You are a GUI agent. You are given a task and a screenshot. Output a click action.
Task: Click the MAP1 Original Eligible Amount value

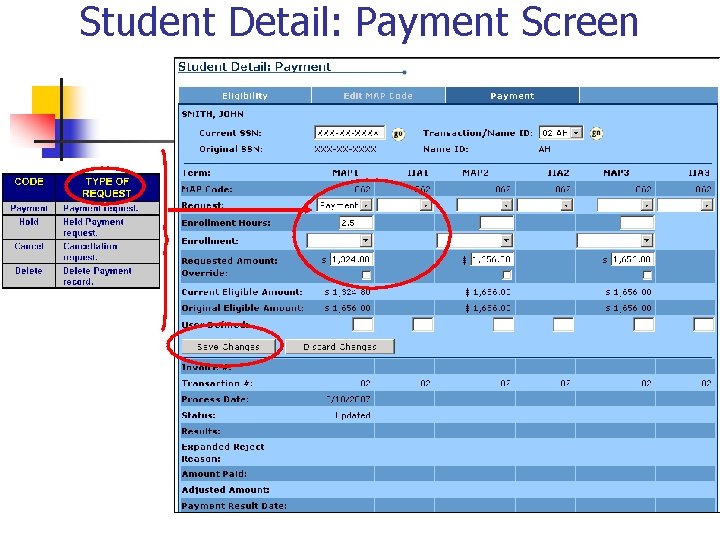(x=348, y=308)
